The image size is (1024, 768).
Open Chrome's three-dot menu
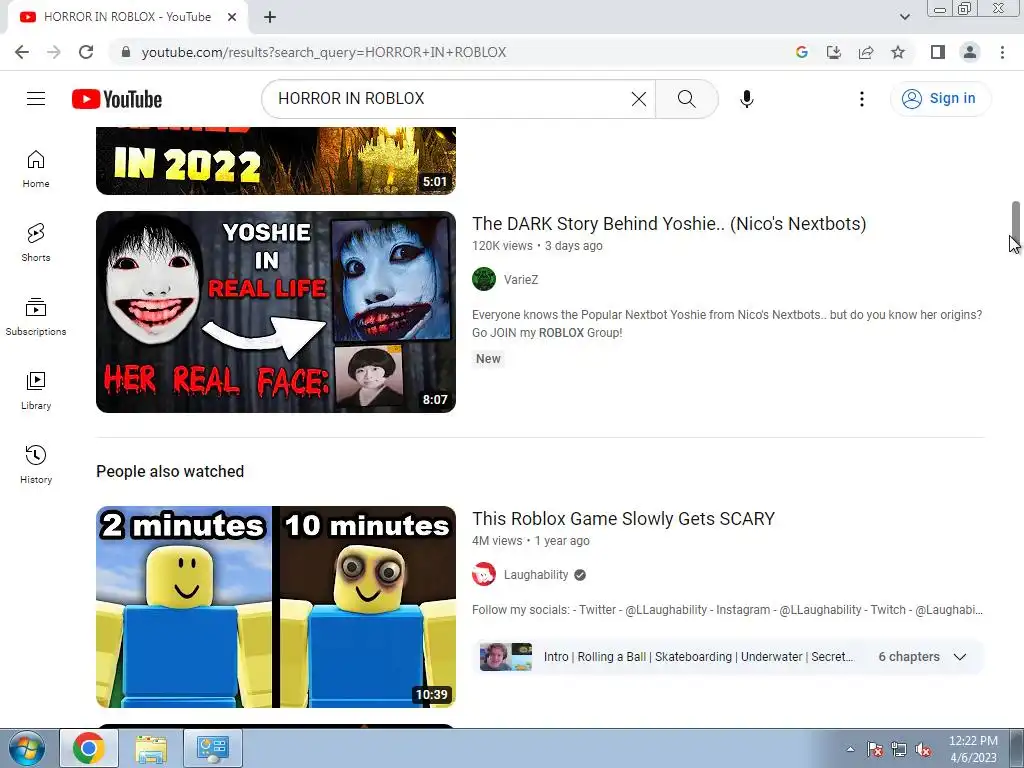[1002, 52]
